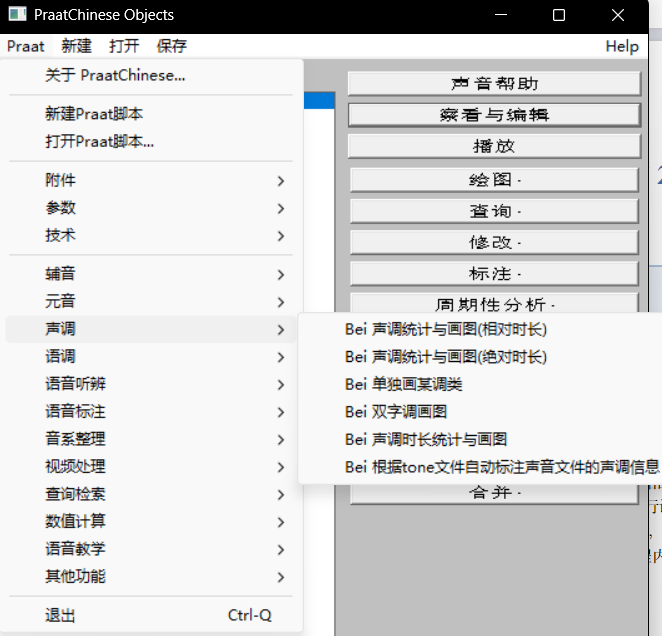Image resolution: width=662 pixels, height=636 pixels.
Task: Choose Bei 双字调画图
Action: tap(481, 412)
